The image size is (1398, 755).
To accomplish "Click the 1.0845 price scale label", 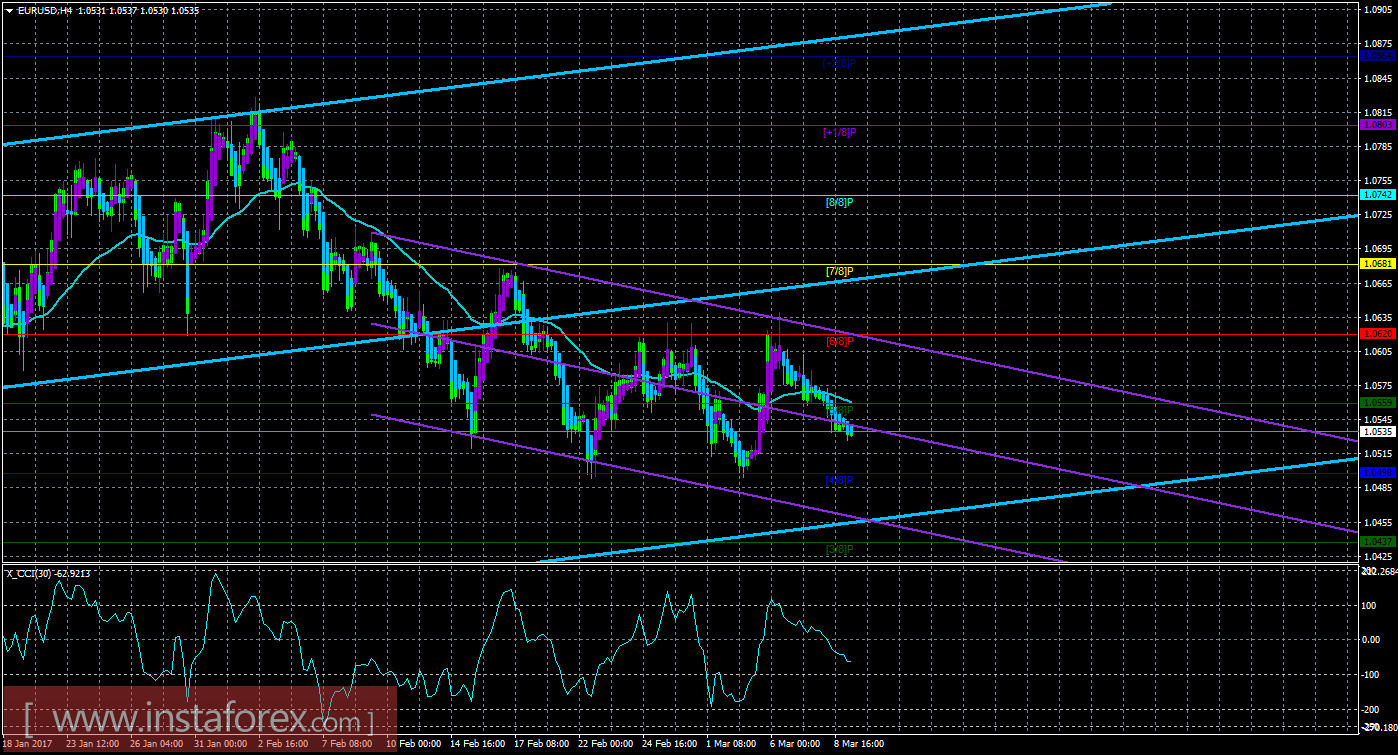I will (x=1377, y=78).
